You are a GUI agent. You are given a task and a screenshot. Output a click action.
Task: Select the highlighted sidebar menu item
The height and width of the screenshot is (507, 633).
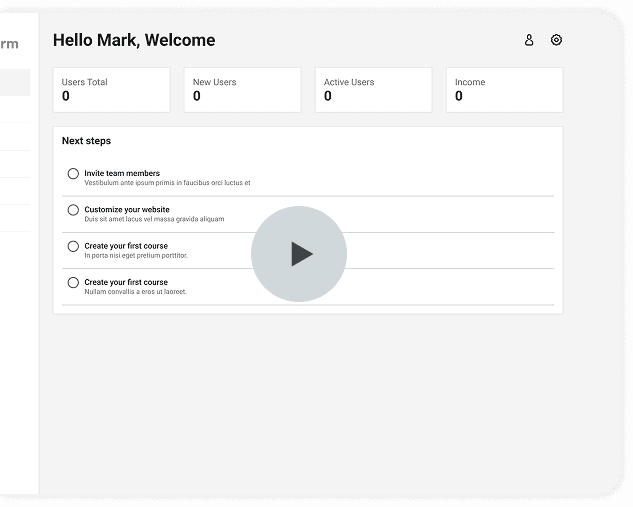point(15,82)
